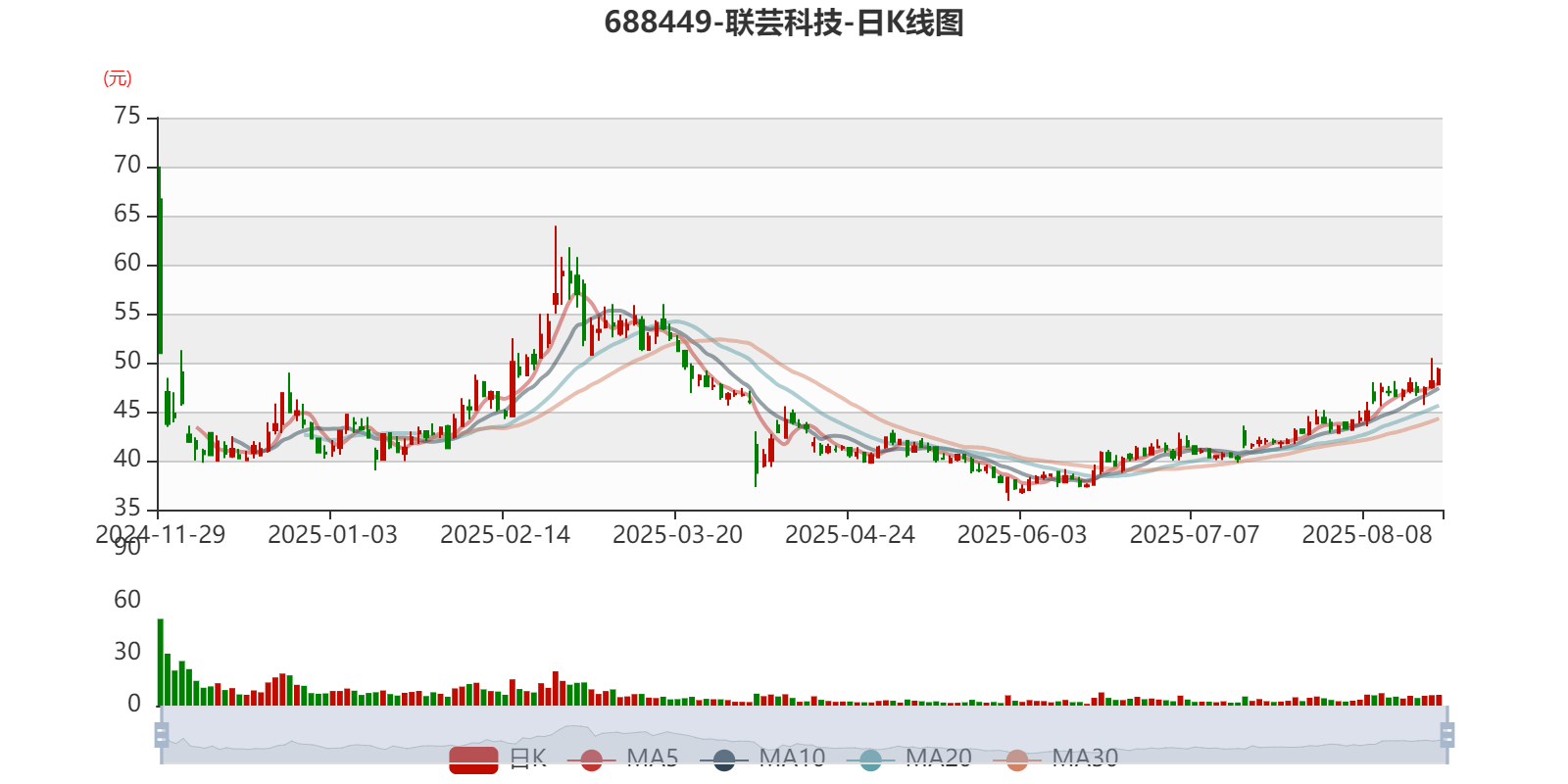
Task: Click the 2025-03-20 date axis label
Action: [x=677, y=535]
